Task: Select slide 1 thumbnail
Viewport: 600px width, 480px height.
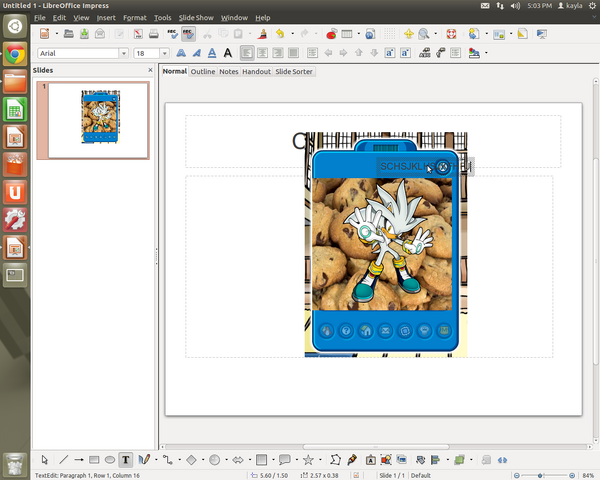Action: point(98,121)
